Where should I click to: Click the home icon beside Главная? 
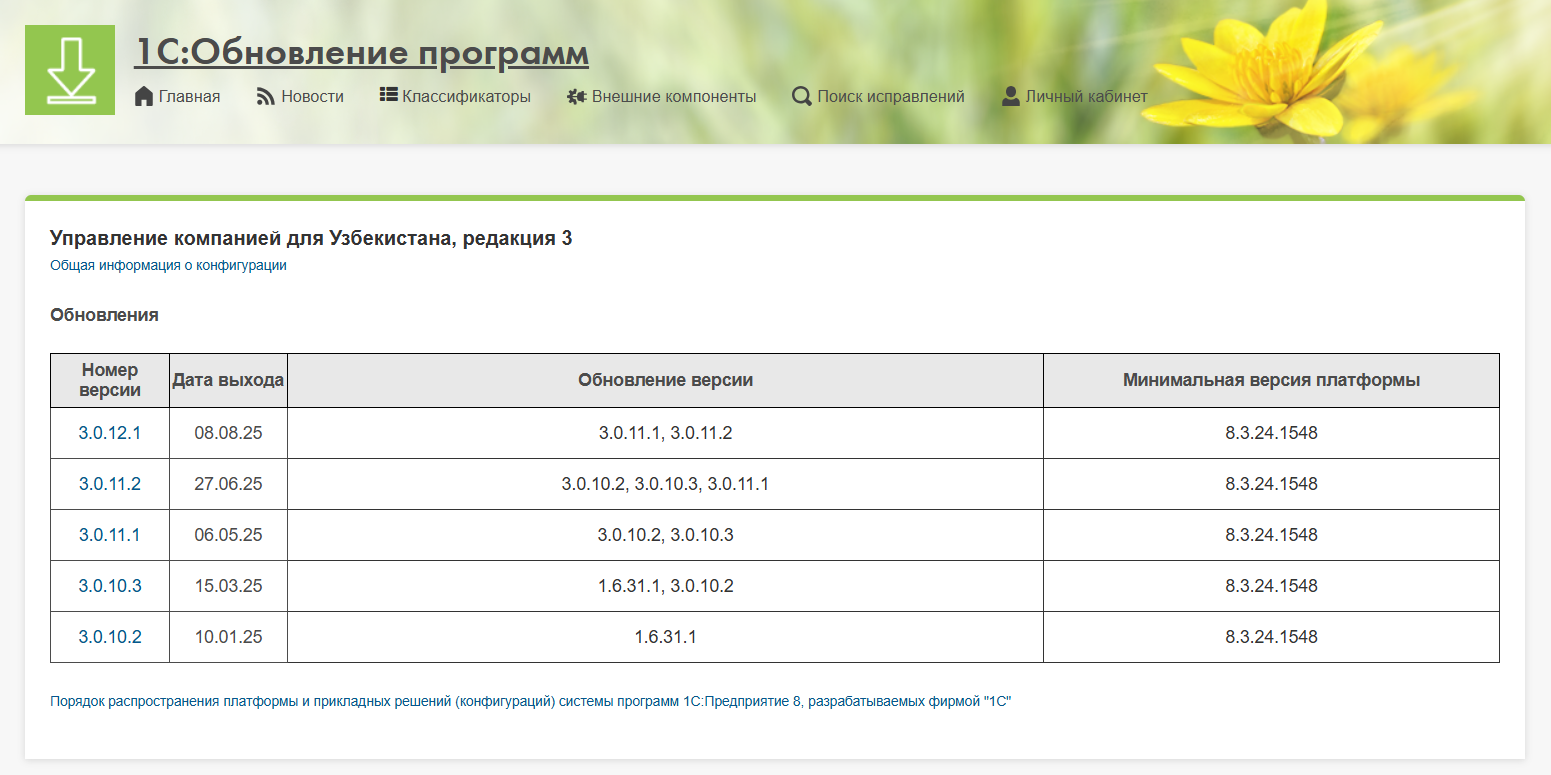(144, 97)
